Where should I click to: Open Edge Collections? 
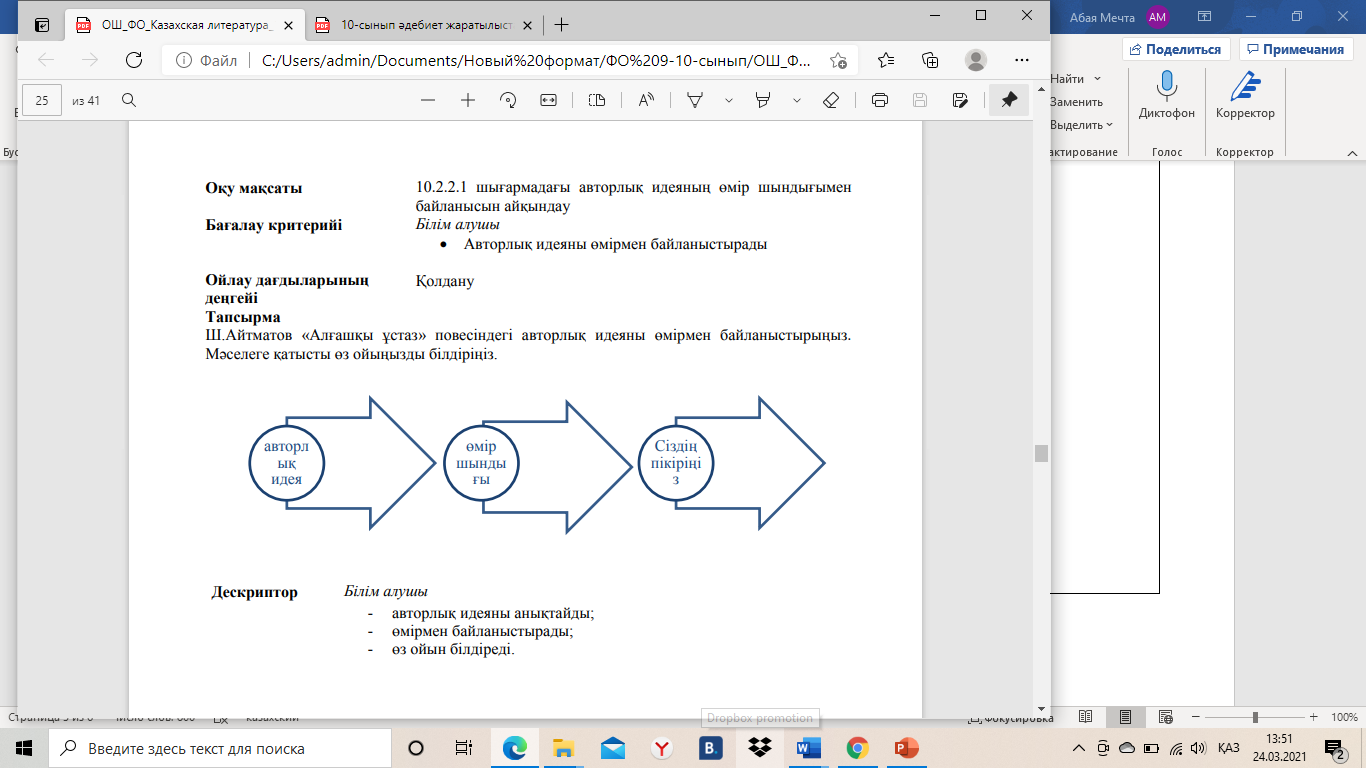click(x=930, y=60)
